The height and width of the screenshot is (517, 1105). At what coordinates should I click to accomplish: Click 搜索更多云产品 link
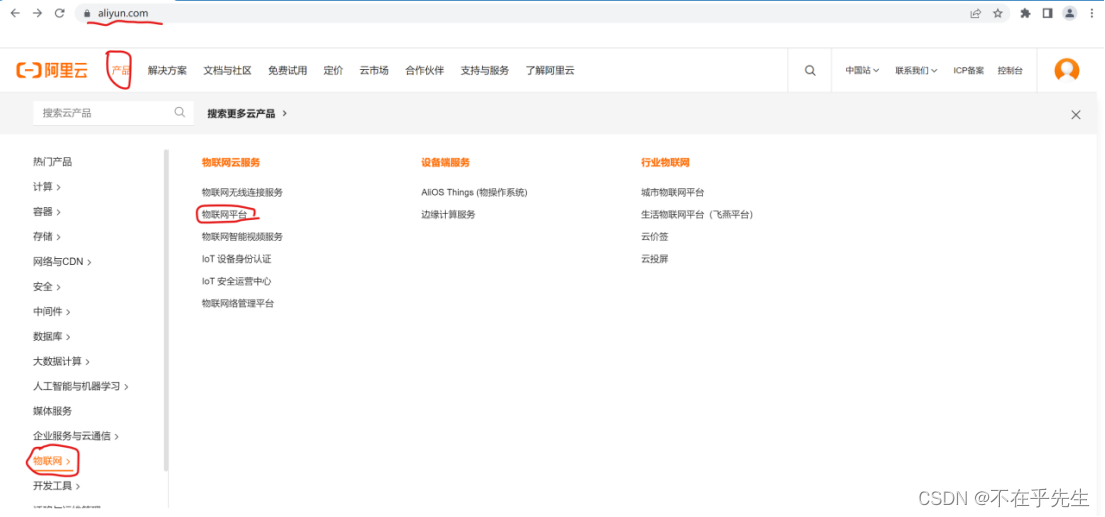pyautogui.click(x=247, y=113)
